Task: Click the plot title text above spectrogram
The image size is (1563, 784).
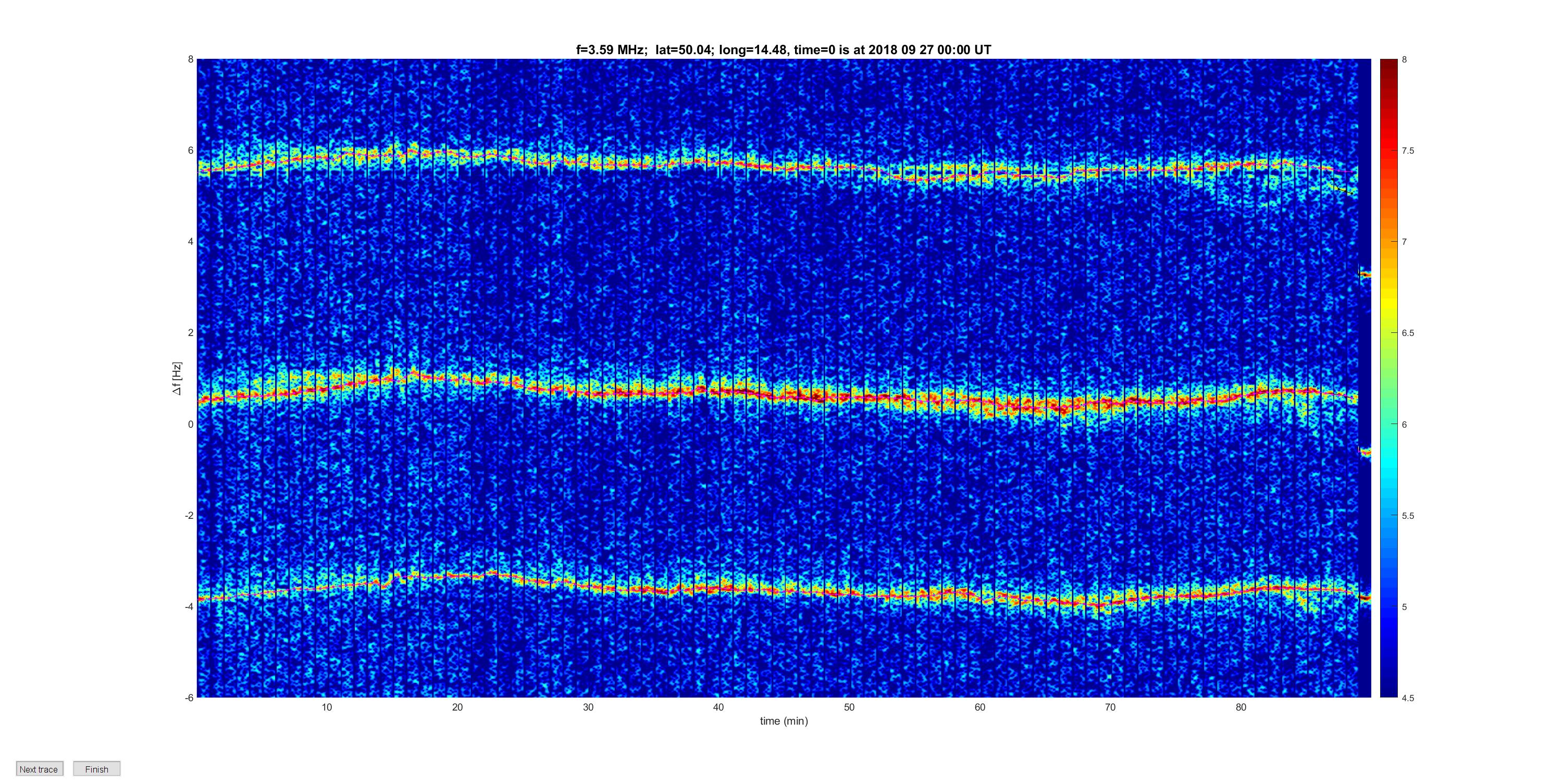Action: point(783,50)
